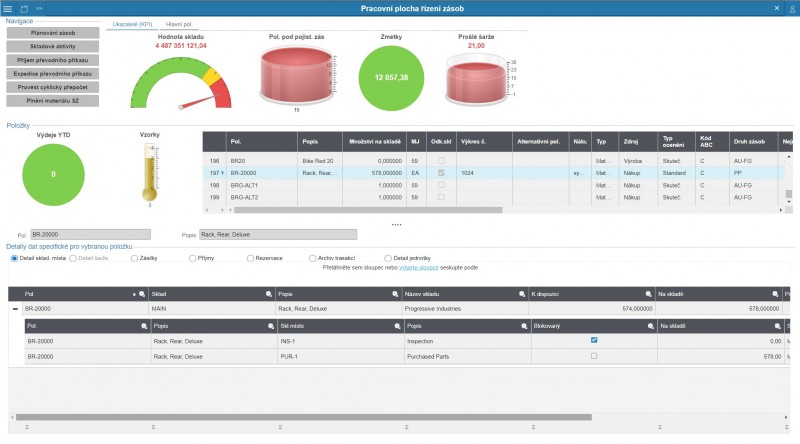Click the clipboard icon in top bar
The height and width of the screenshot is (444, 800).
coord(24,7)
